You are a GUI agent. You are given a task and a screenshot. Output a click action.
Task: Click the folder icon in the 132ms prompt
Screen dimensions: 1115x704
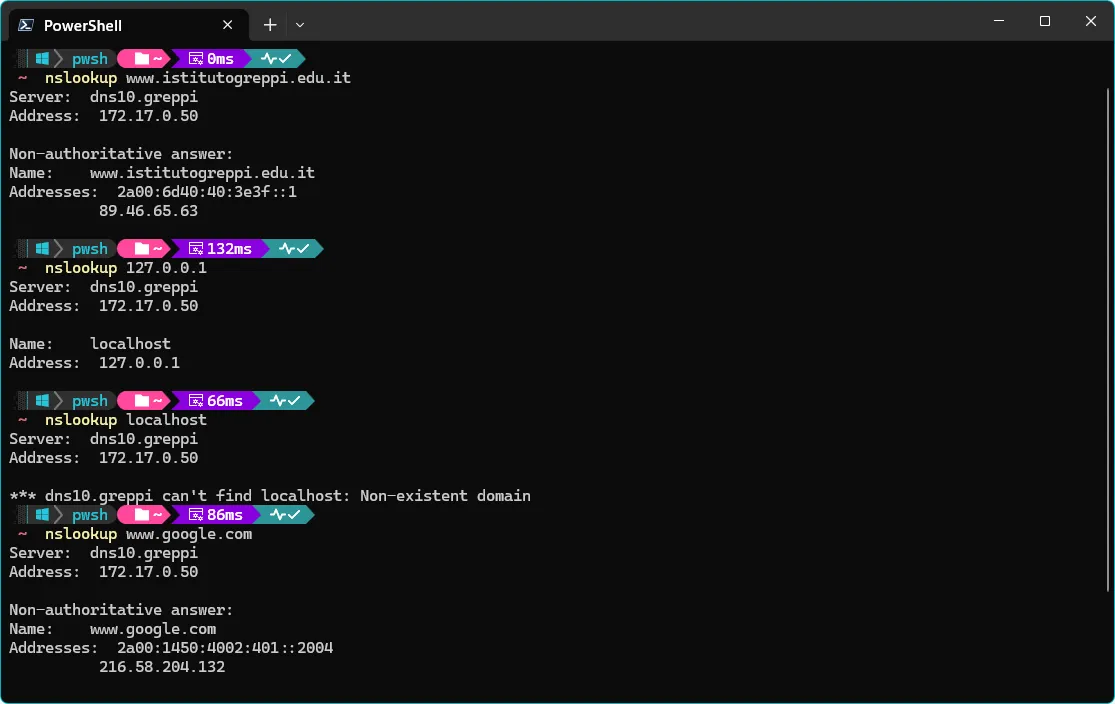(142, 249)
